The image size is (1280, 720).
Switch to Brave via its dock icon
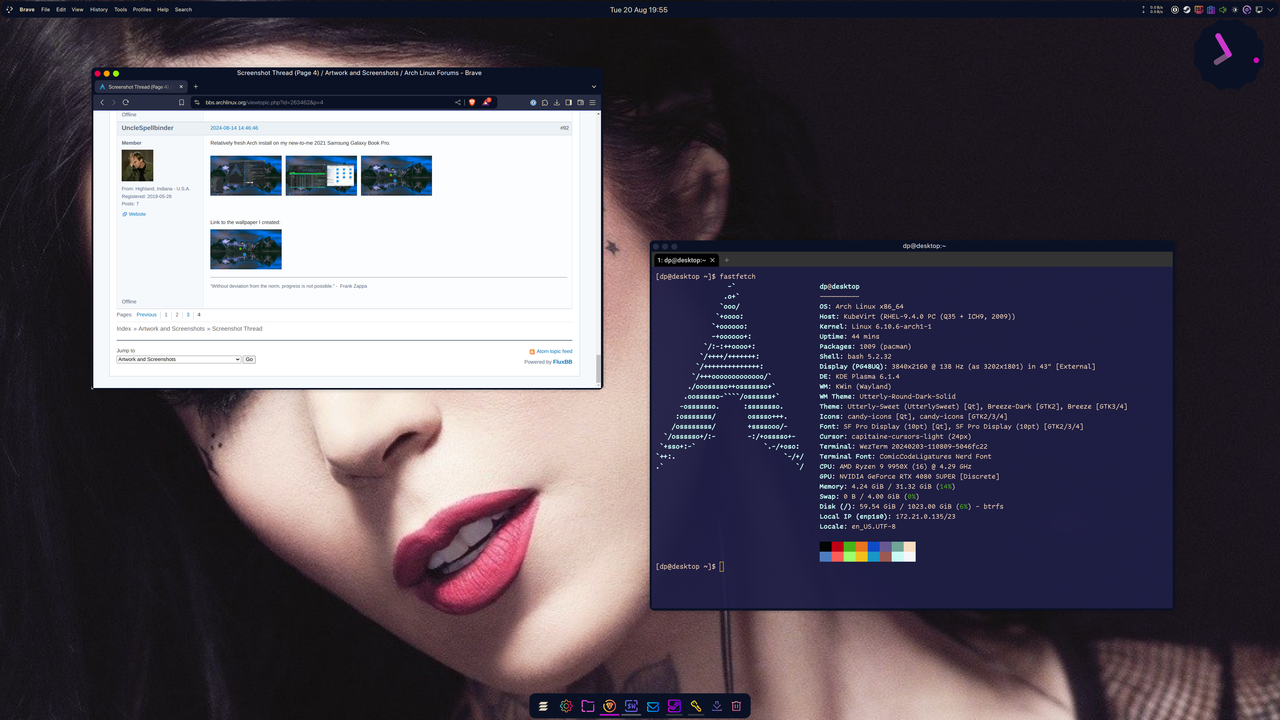609,706
